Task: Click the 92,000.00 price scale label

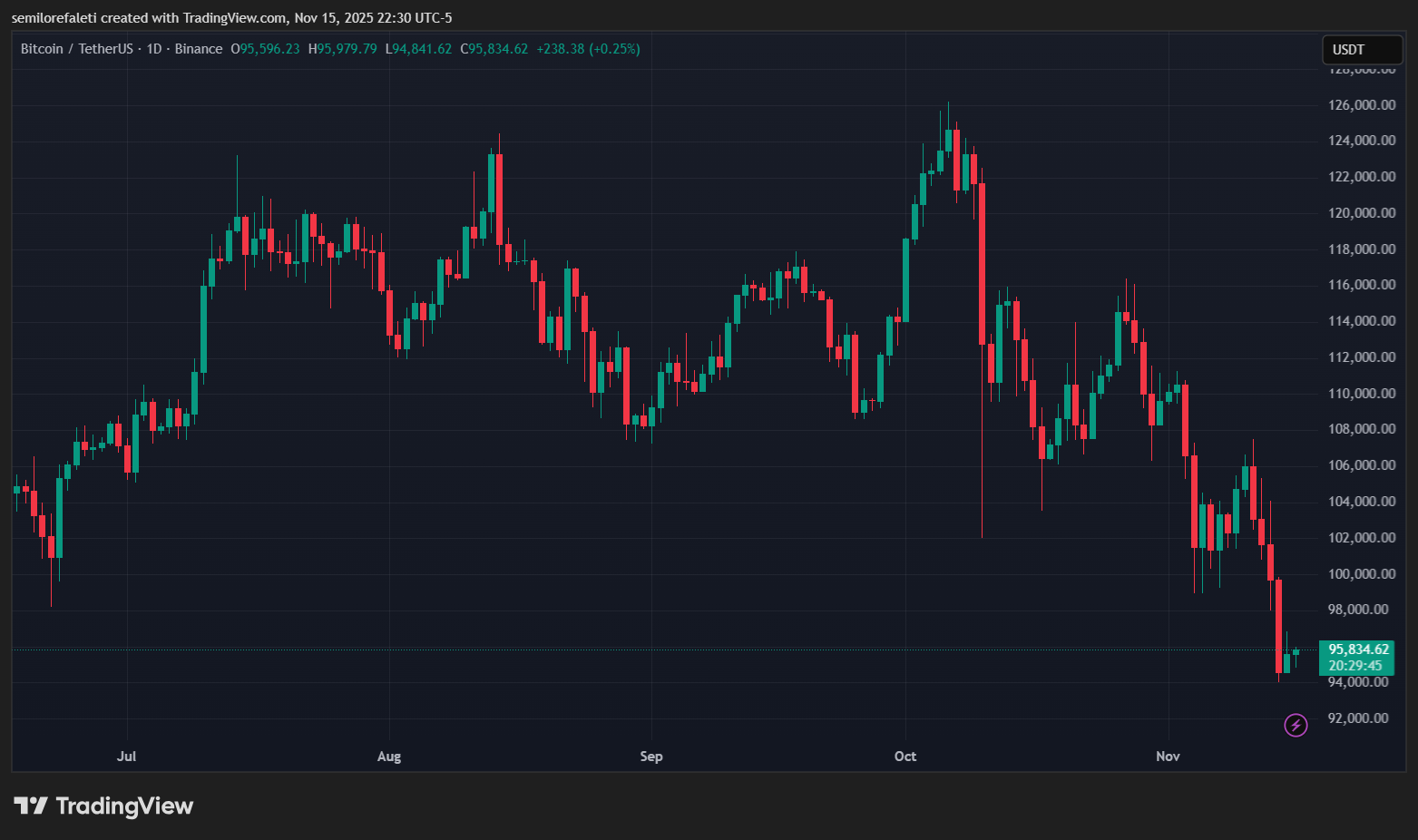Action: tap(1358, 718)
